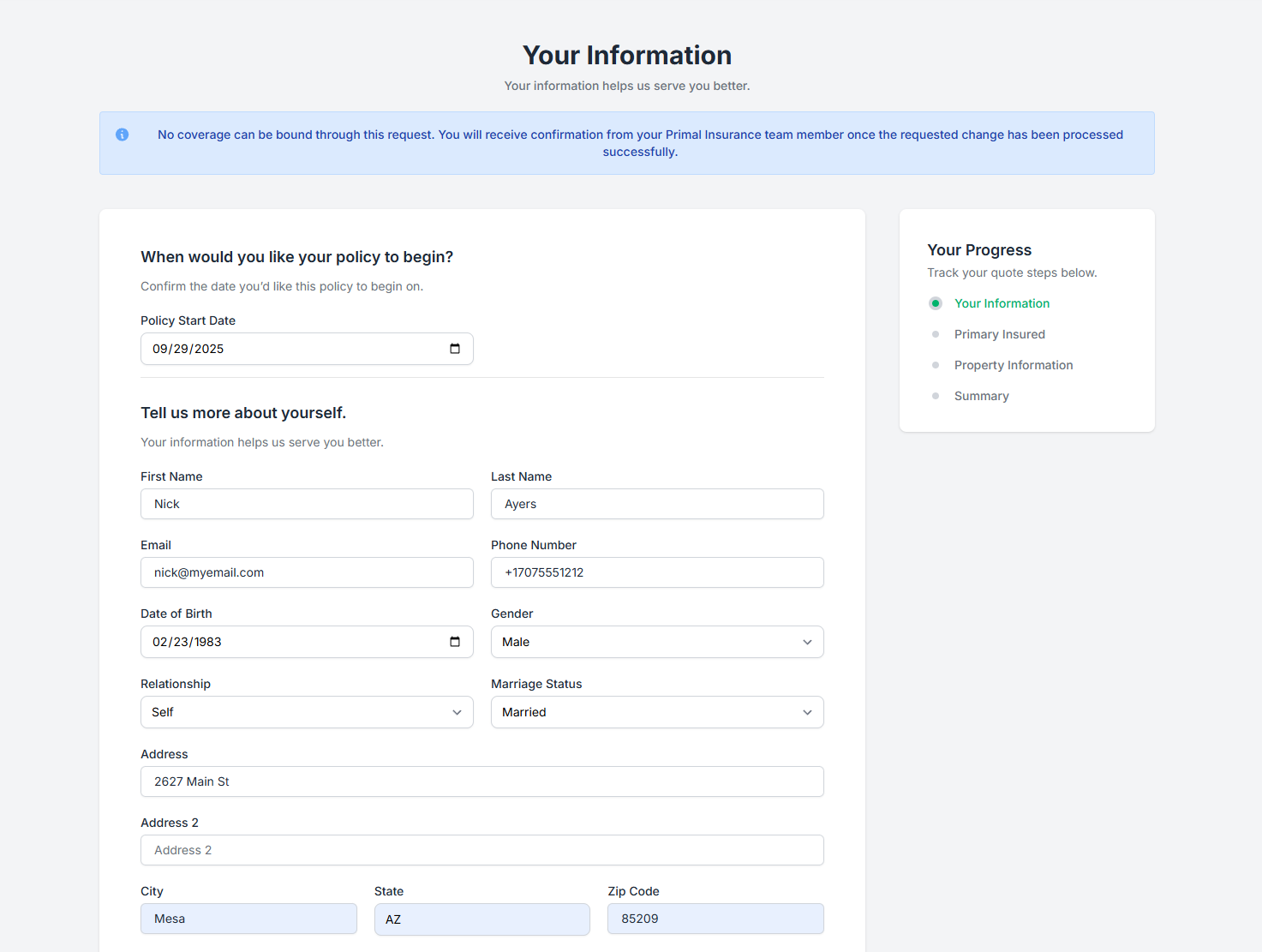Select the State field showing AZ

point(481,919)
